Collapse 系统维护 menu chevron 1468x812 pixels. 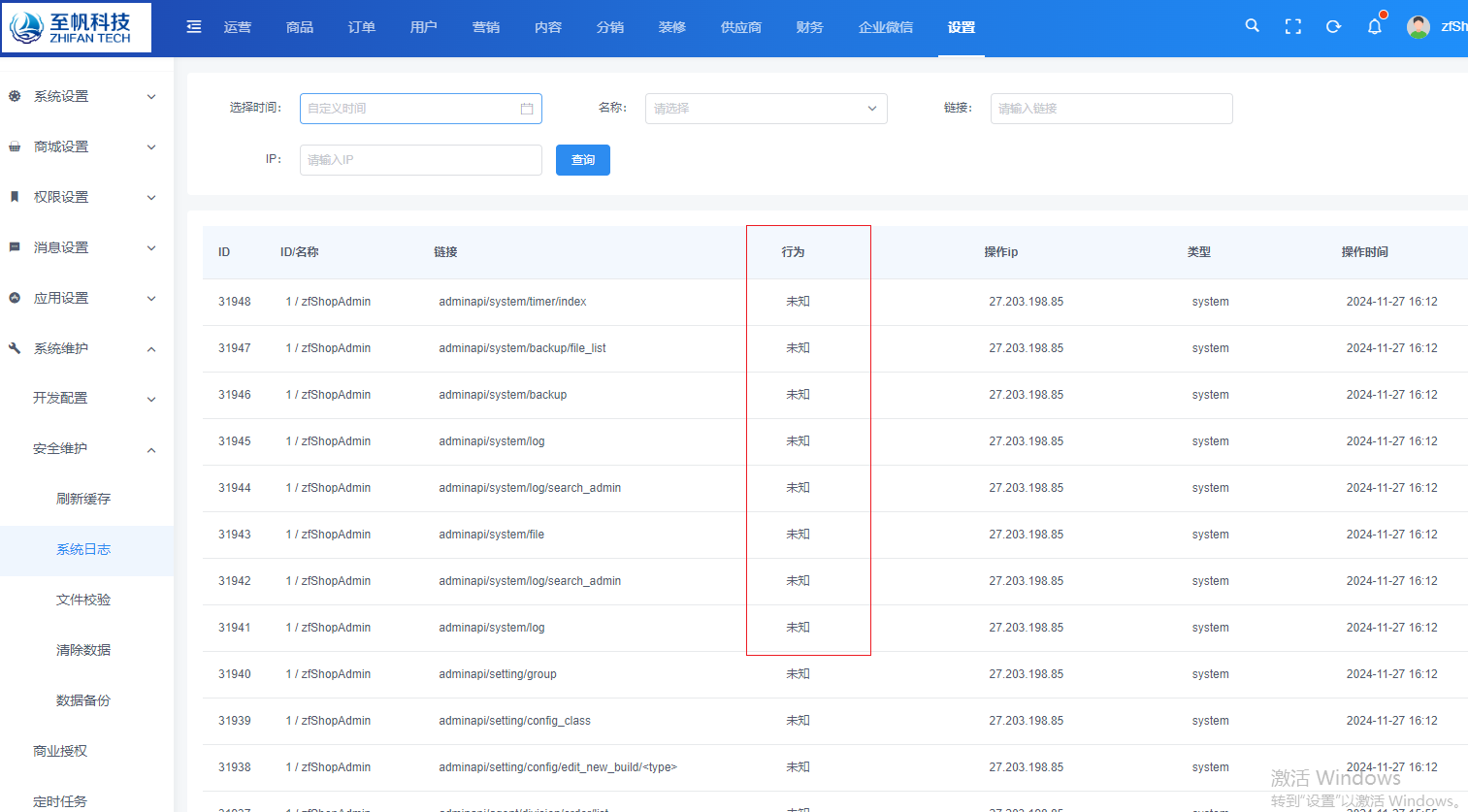[x=151, y=349]
